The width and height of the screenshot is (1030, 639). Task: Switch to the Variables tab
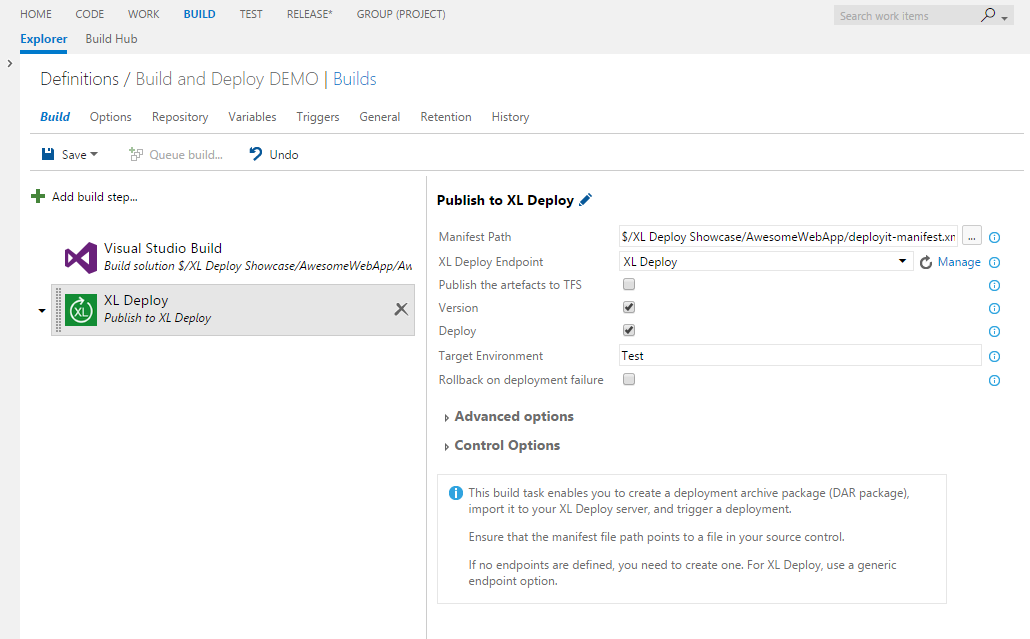(x=252, y=117)
